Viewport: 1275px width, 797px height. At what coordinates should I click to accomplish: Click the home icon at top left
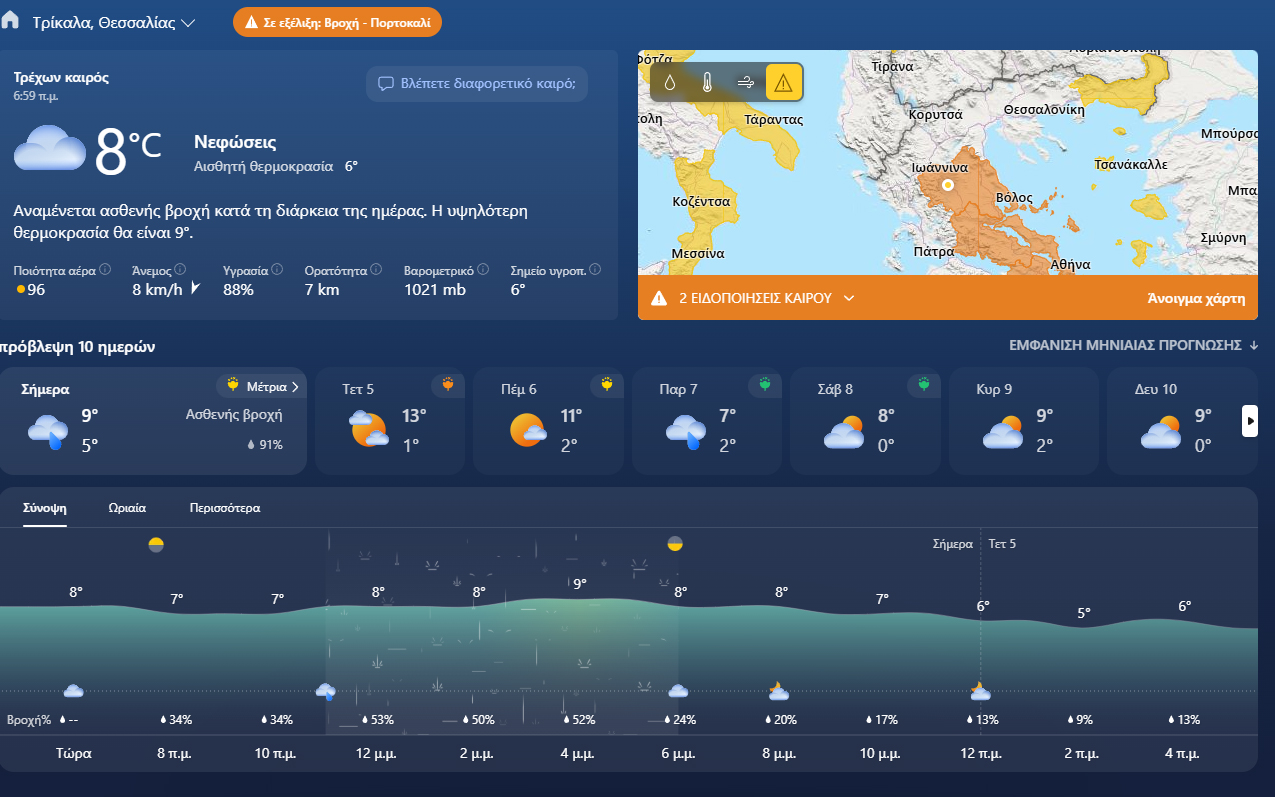[10, 21]
